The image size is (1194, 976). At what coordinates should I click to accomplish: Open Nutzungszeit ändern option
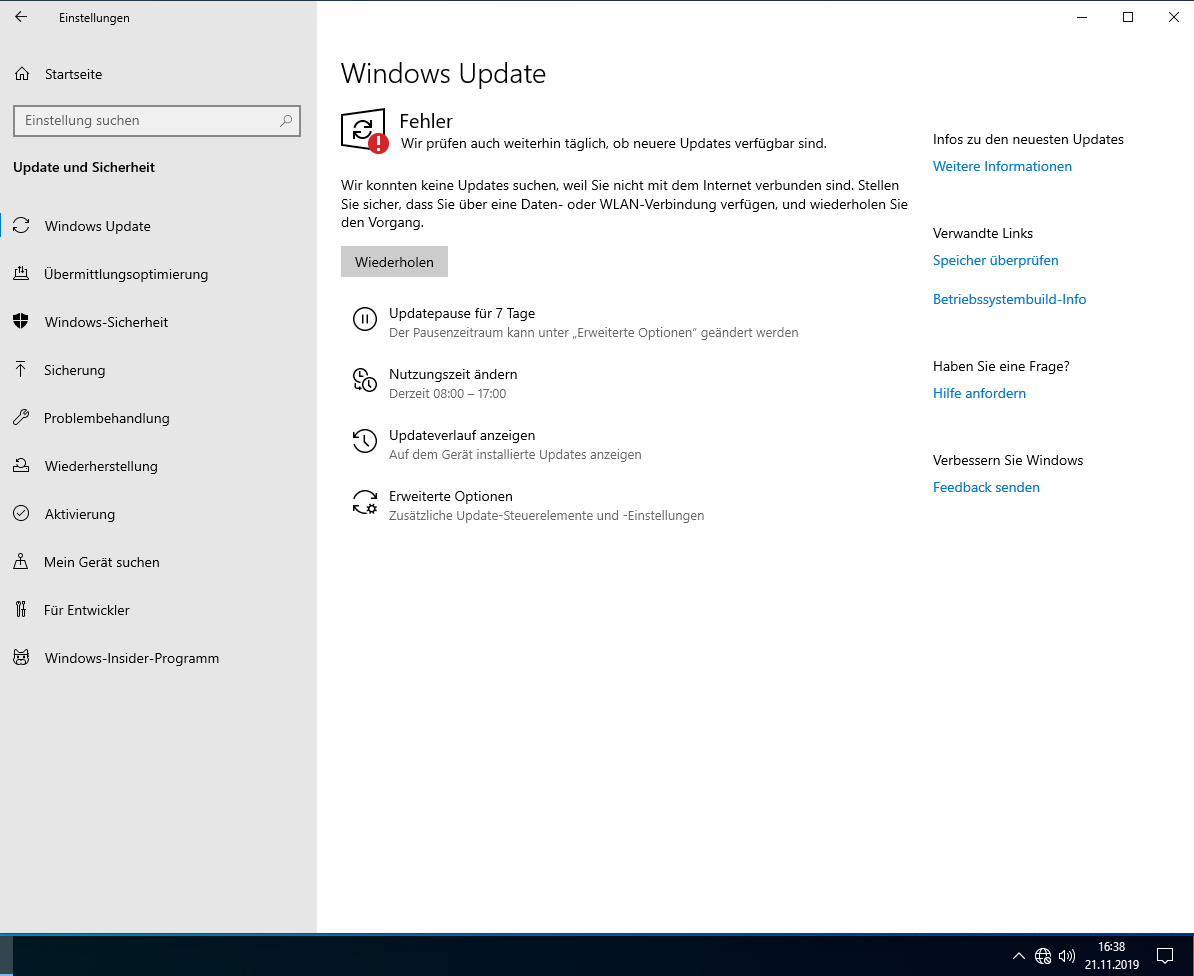tap(453, 374)
